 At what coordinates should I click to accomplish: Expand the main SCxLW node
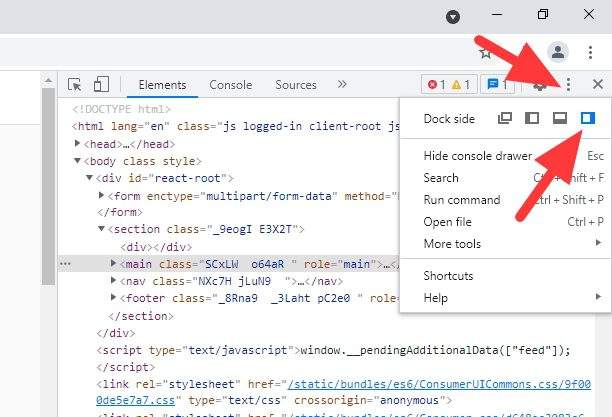pyautogui.click(x=113, y=264)
